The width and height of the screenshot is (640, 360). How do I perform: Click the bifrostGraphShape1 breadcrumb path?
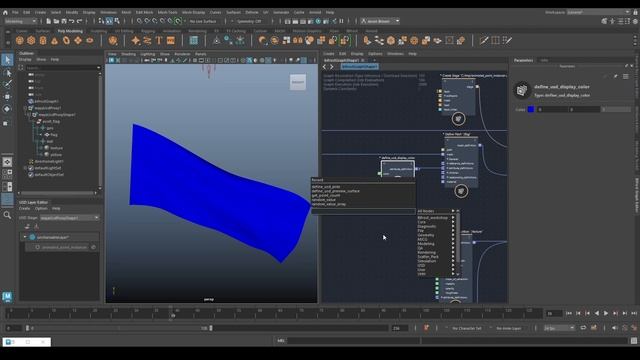[x=360, y=66]
